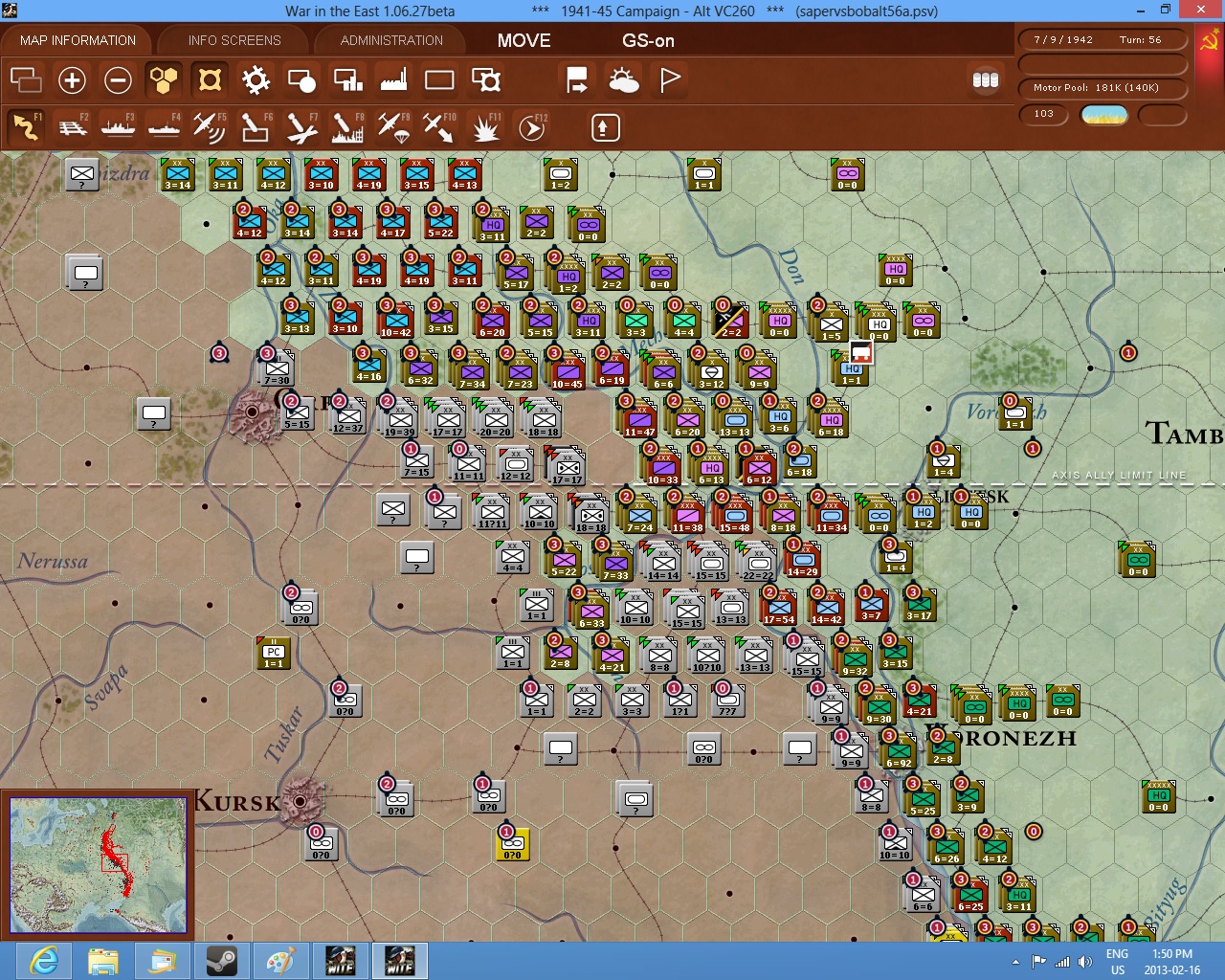Pick the F7 bomb airfield mode
The height and width of the screenshot is (980, 1225).
(301, 127)
